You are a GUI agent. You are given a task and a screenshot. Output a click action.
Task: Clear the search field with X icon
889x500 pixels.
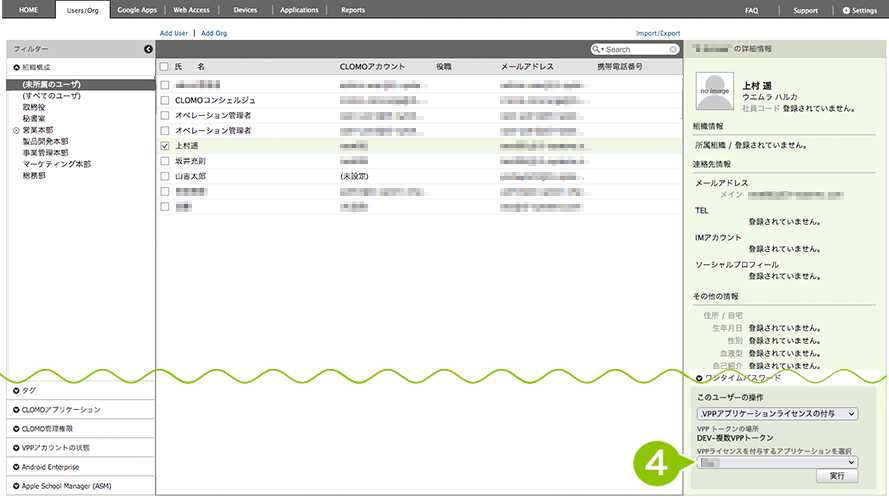pos(674,49)
